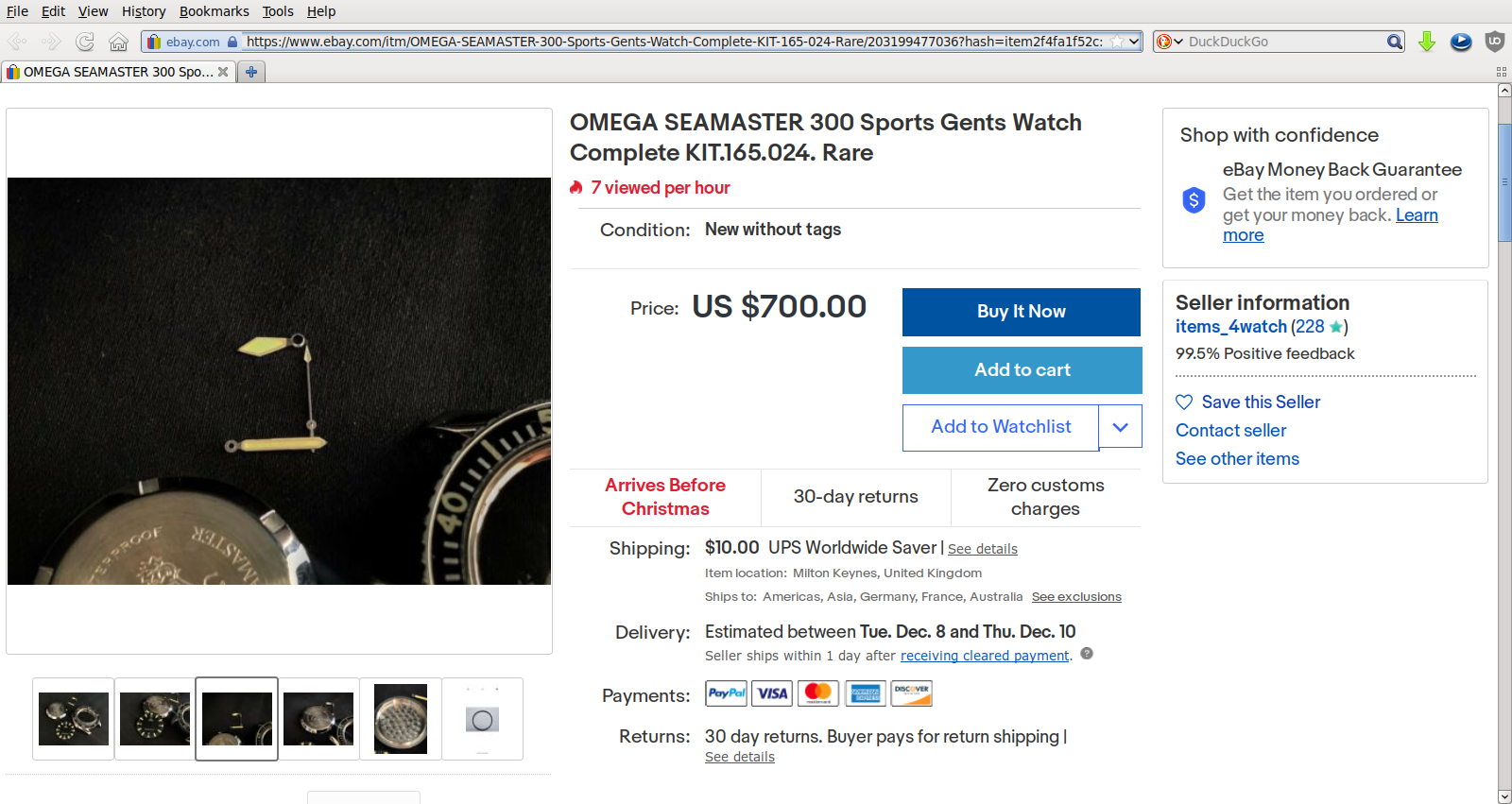The height and width of the screenshot is (804, 1512).
Task: Click the Buy It Now button
Action: click(x=1021, y=312)
